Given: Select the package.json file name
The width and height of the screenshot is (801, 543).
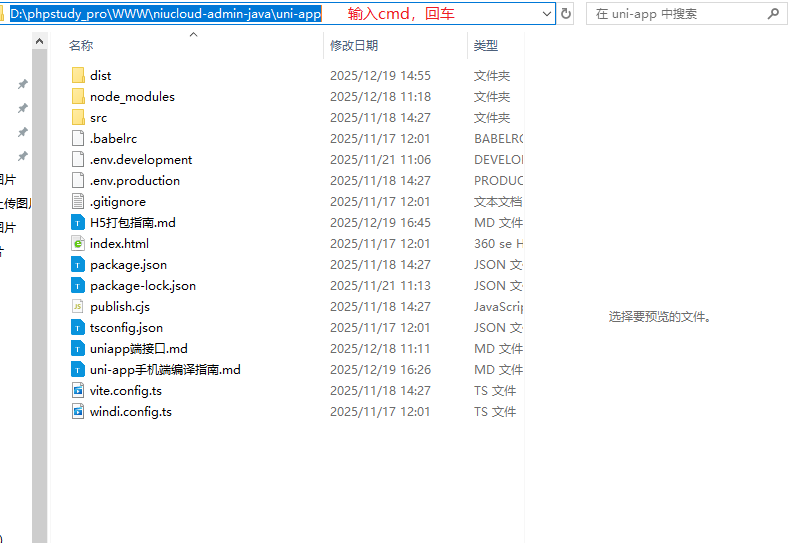Looking at the screenshot, I should [128, 265].
